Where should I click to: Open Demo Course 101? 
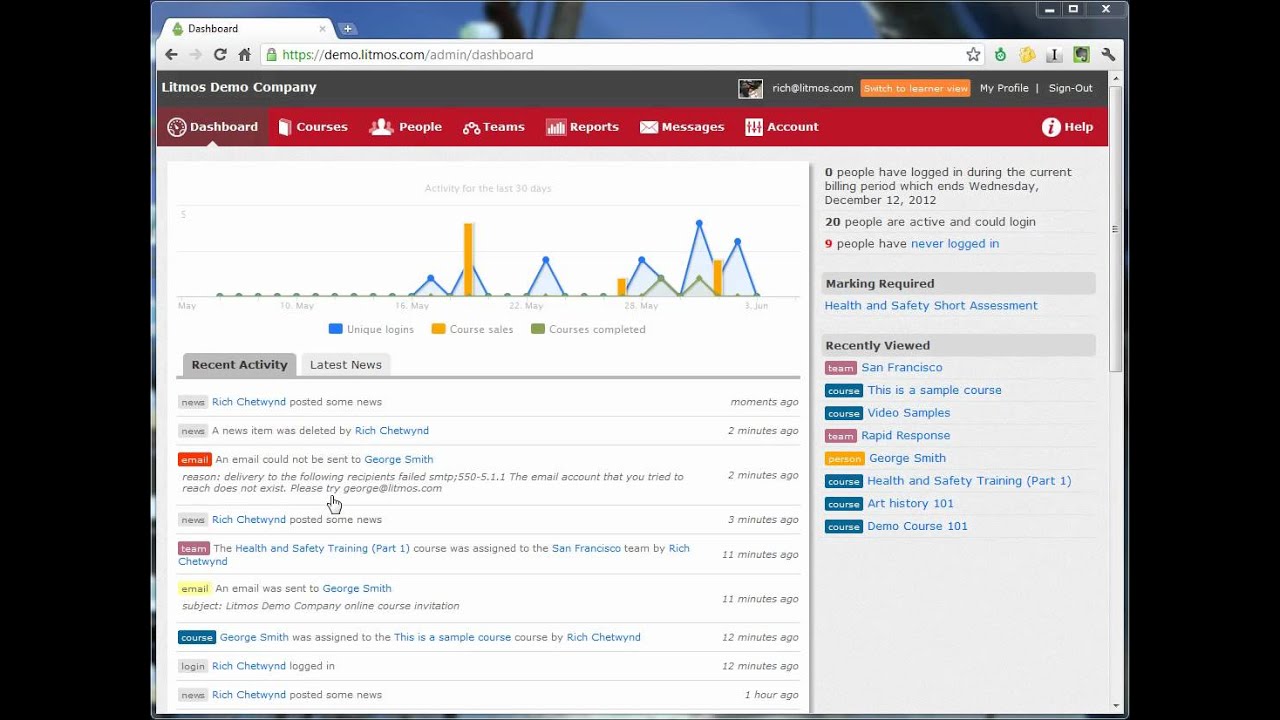(x=918, y=526)
